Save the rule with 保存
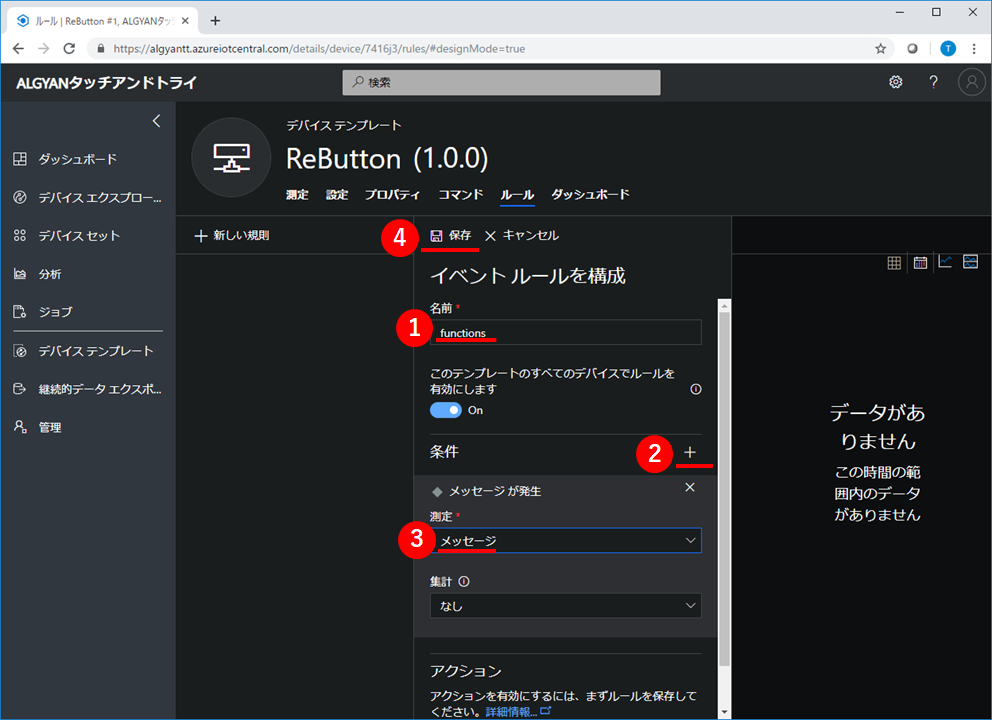Image resolution: width=992 pixels, height=720 pixels. pos(450,235)
